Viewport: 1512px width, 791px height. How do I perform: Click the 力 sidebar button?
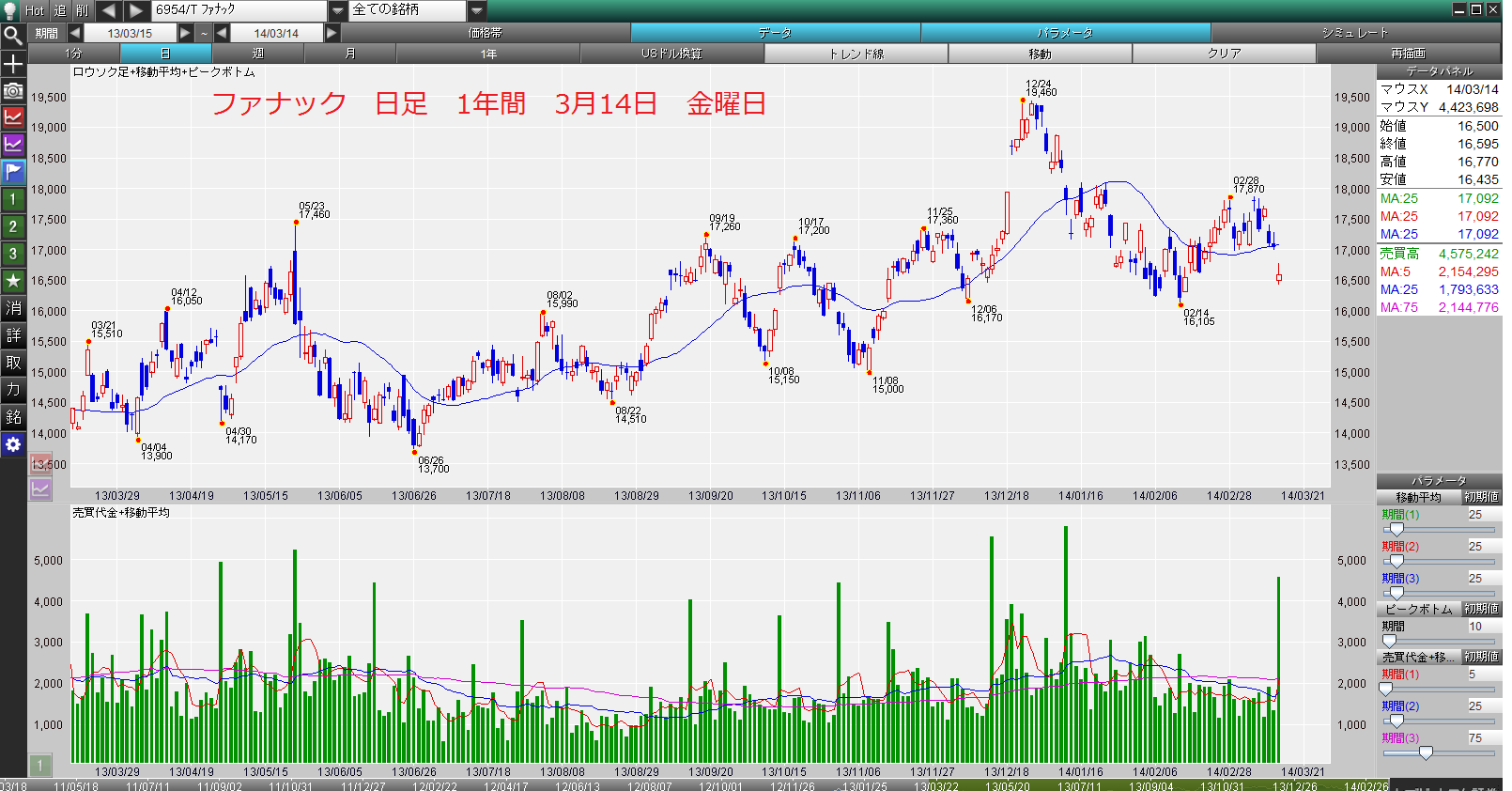pyautogui.click(x=13, y=390)
